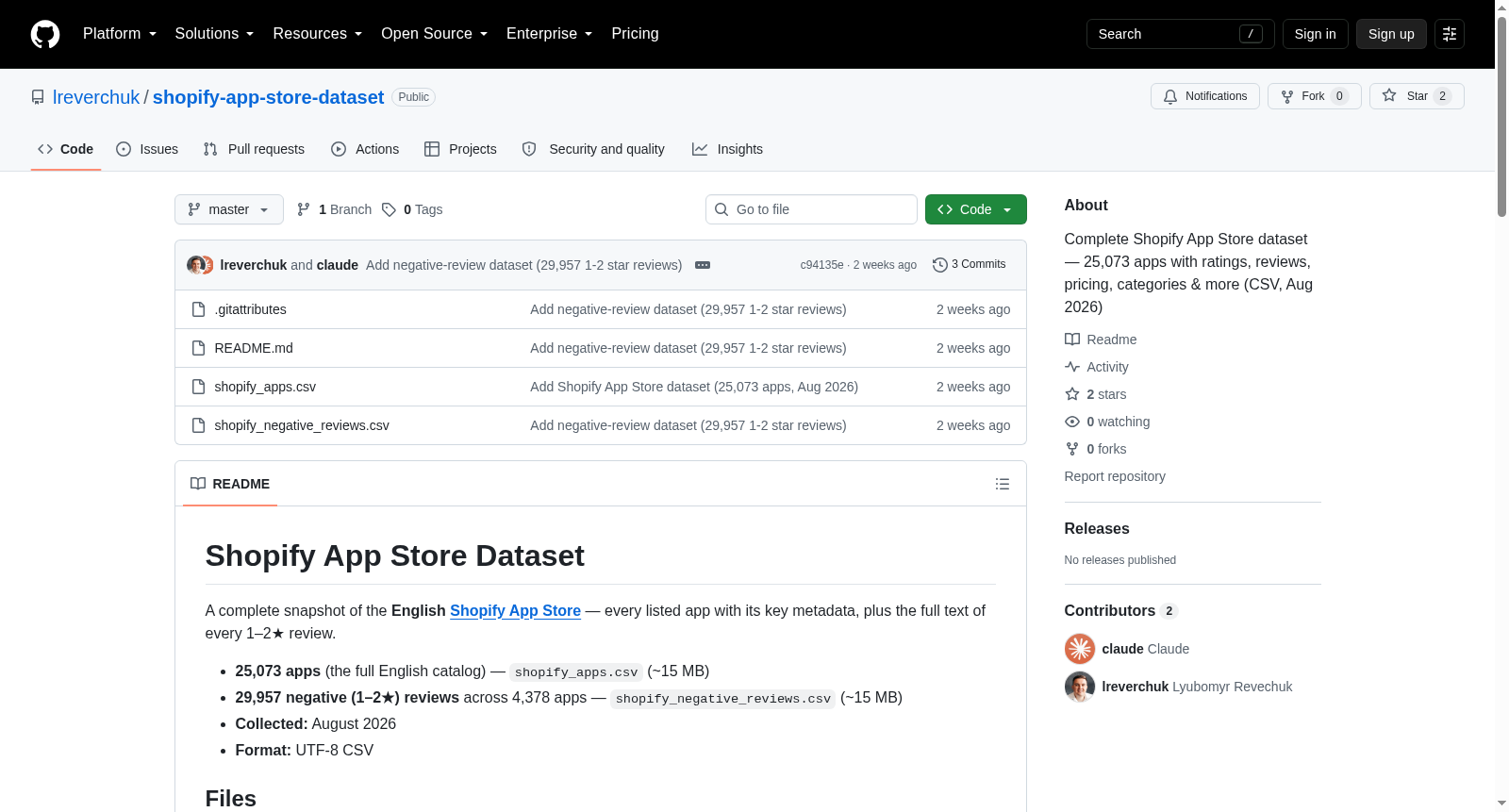Open the master branch dropdown
The image size is (1509, 812).
tap(229, 209)
